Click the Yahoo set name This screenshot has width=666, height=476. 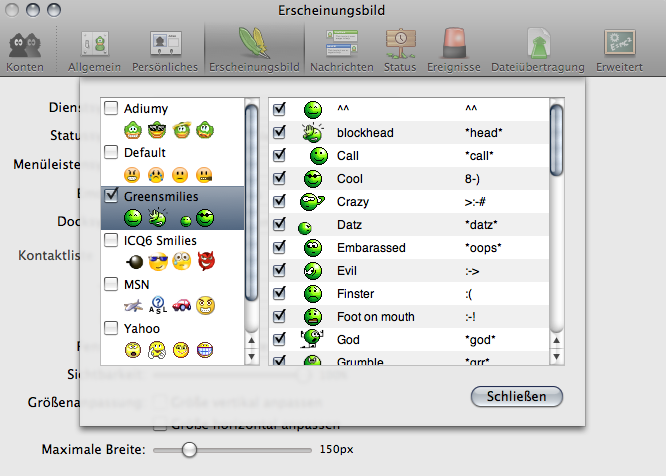click(142, 329)
